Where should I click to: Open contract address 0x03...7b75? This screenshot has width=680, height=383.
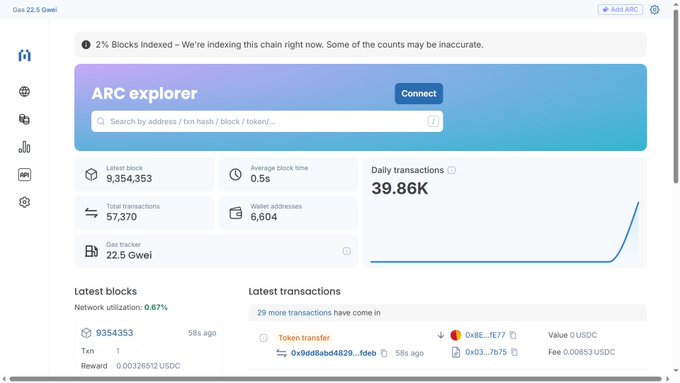[x=486, y=352]
